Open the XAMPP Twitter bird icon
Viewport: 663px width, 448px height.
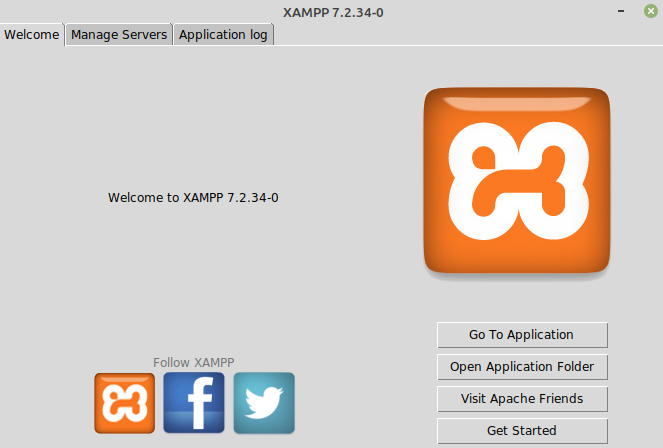264,403
